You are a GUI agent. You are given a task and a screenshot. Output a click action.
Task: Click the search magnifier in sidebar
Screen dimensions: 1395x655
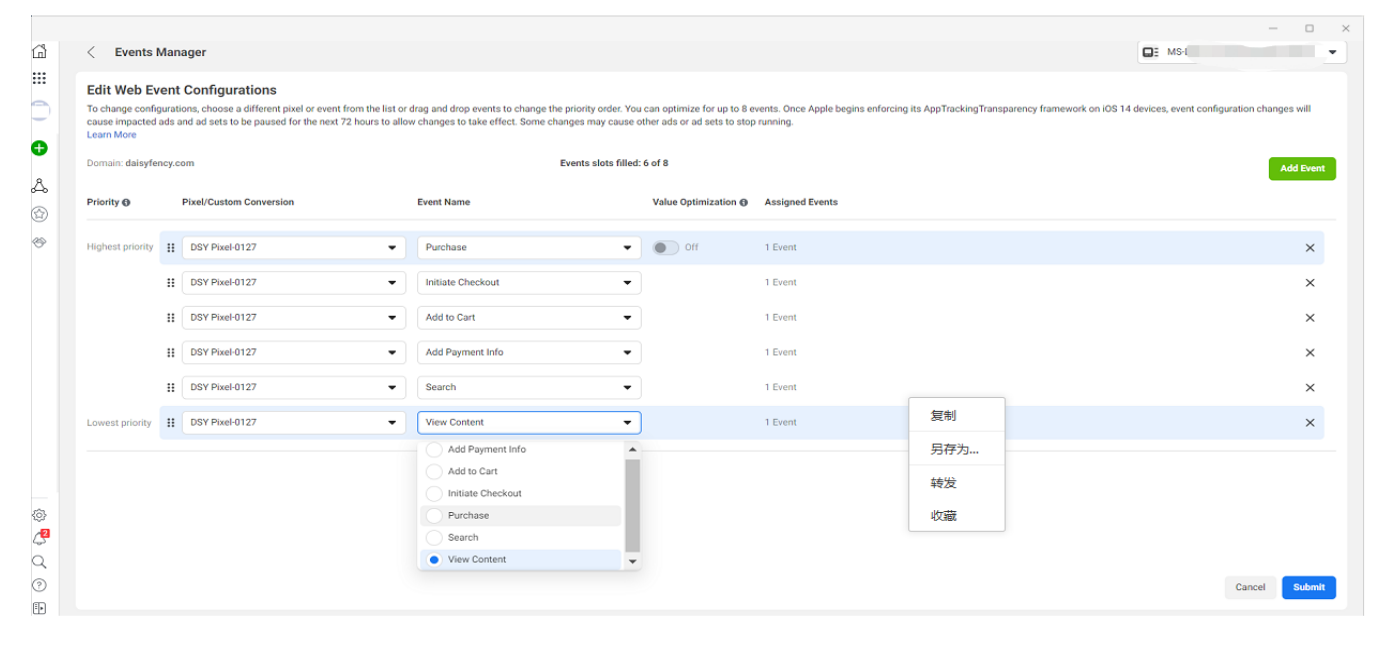[x=39, y=561]
